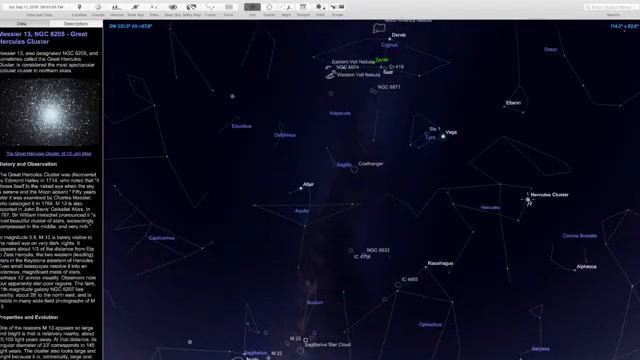
Task: Click the Ophiuchus constellation label
Action: [430, 324]
